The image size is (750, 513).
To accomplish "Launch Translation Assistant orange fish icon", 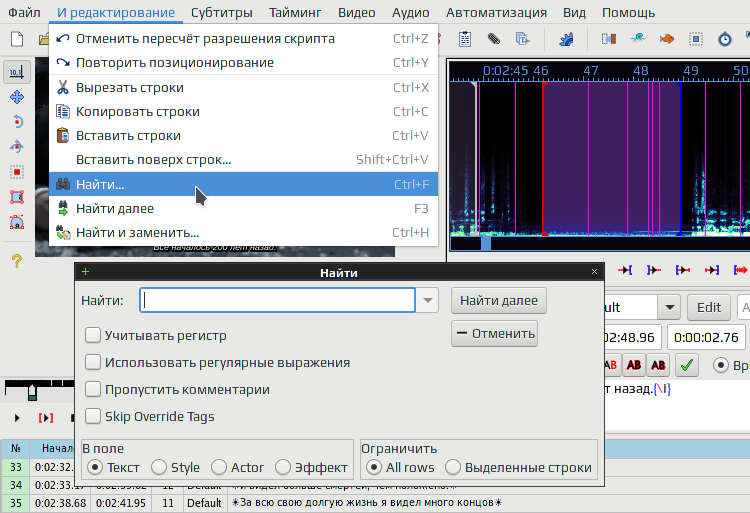I will tap(666, 39).
